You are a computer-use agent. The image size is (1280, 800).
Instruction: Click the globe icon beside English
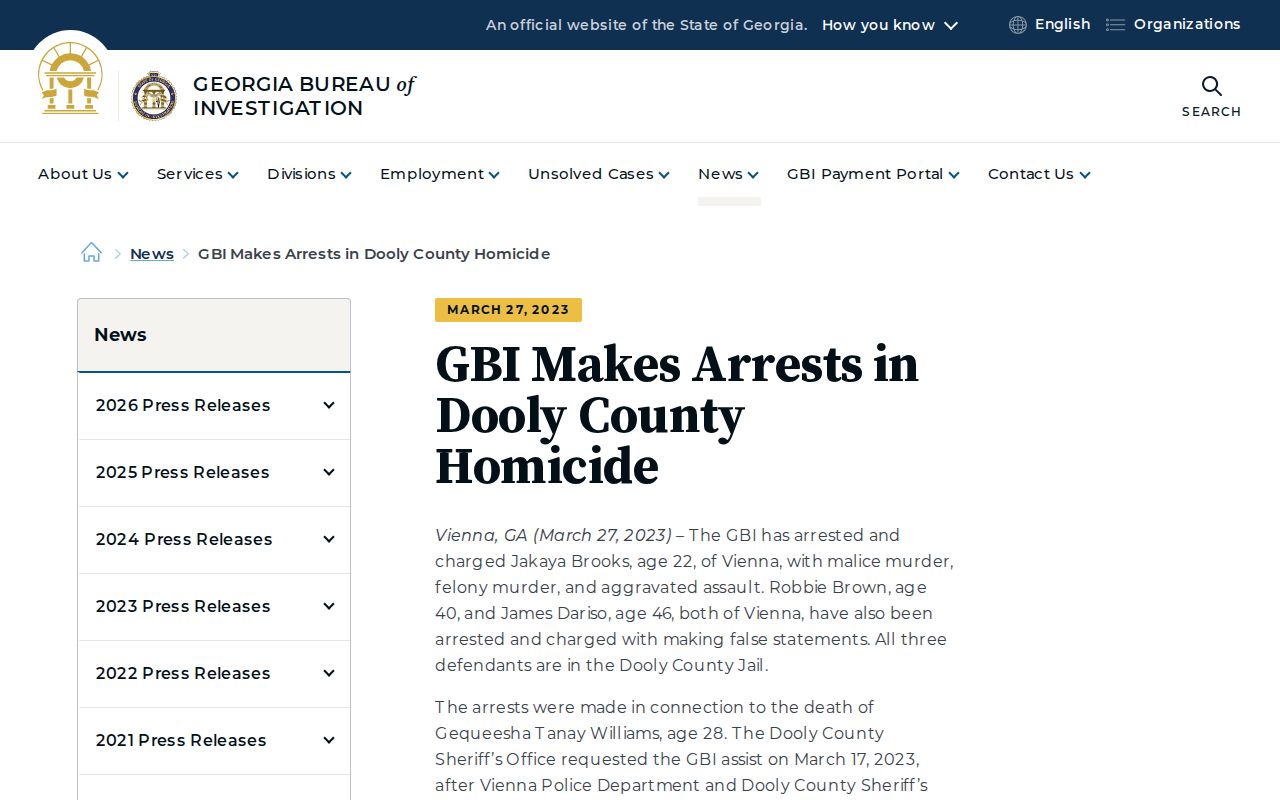pos(1018,25)
